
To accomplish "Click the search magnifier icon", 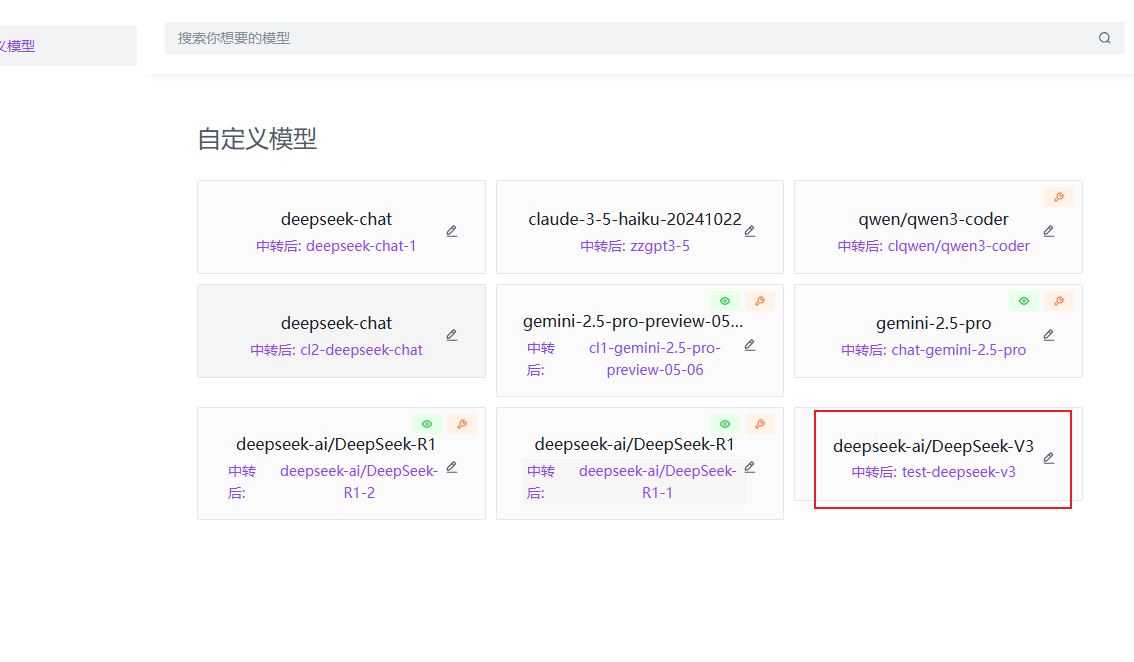I will pos(1104,38).
